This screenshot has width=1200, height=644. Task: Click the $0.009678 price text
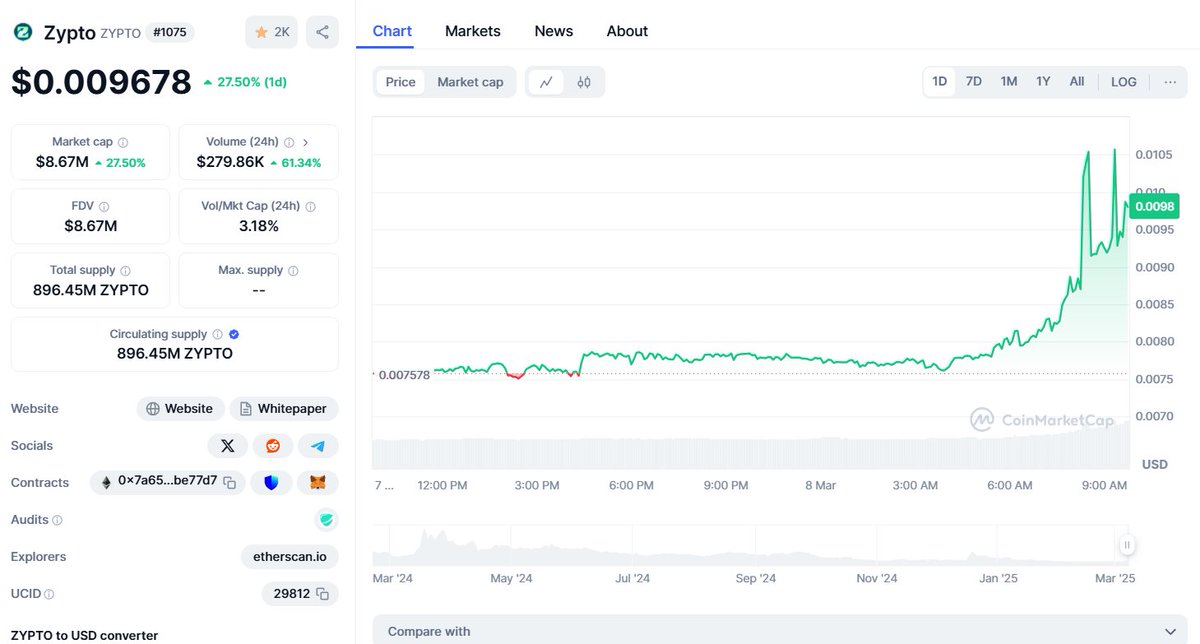click(101, 81)
